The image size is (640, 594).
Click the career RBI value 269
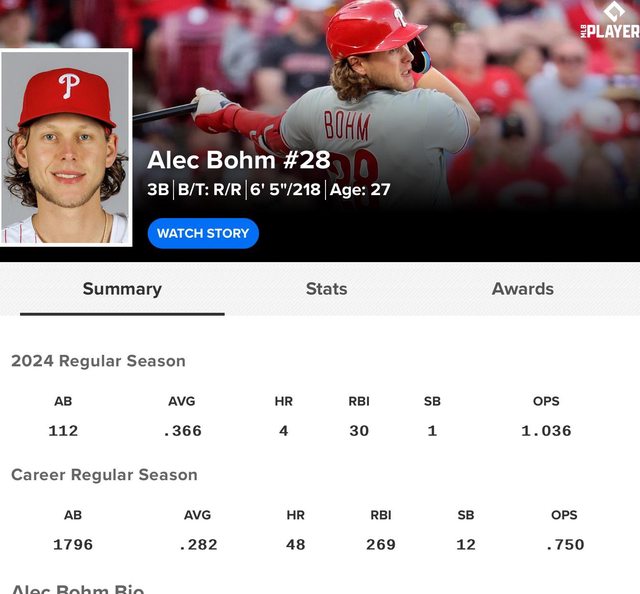381,545
